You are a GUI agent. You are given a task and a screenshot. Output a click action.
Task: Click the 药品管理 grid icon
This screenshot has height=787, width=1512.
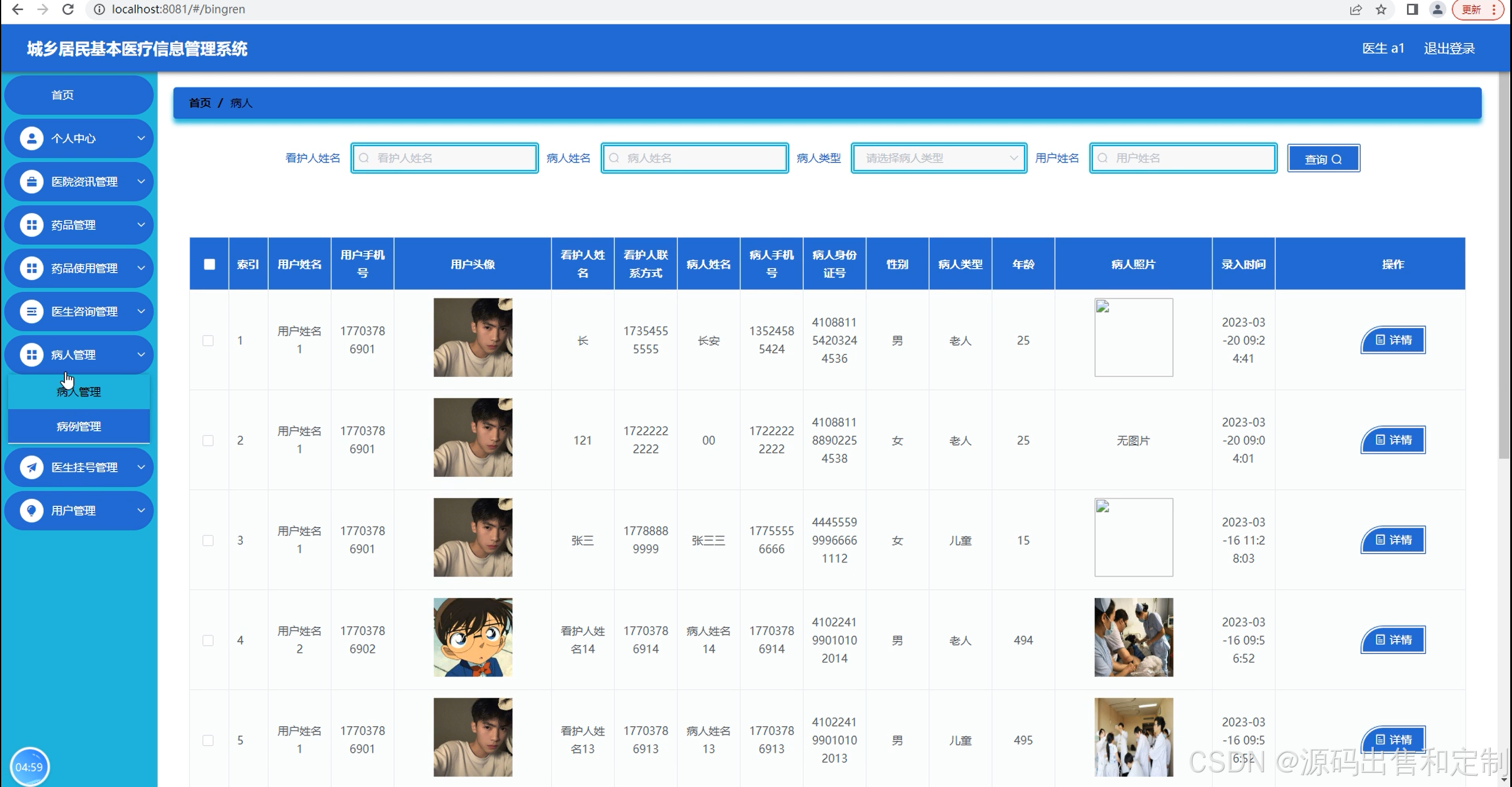[31, 225]
